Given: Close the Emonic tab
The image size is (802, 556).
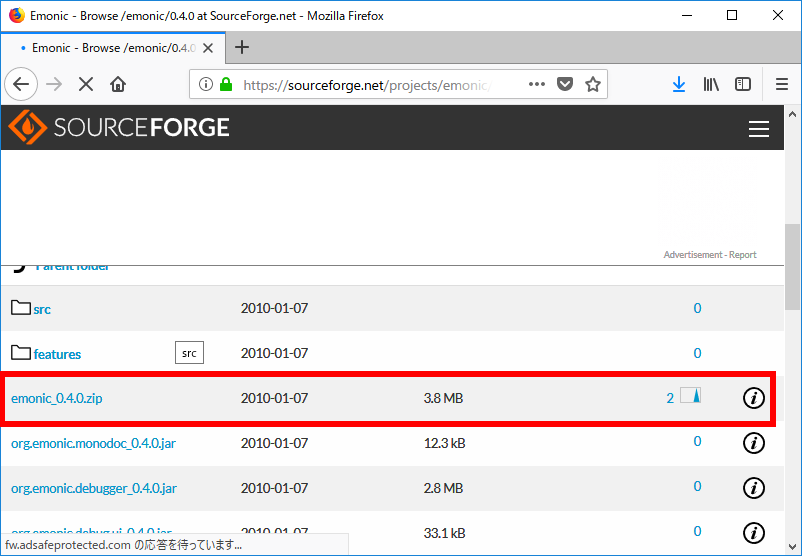Looking at the screenshot, I should (x=208, y=48).
